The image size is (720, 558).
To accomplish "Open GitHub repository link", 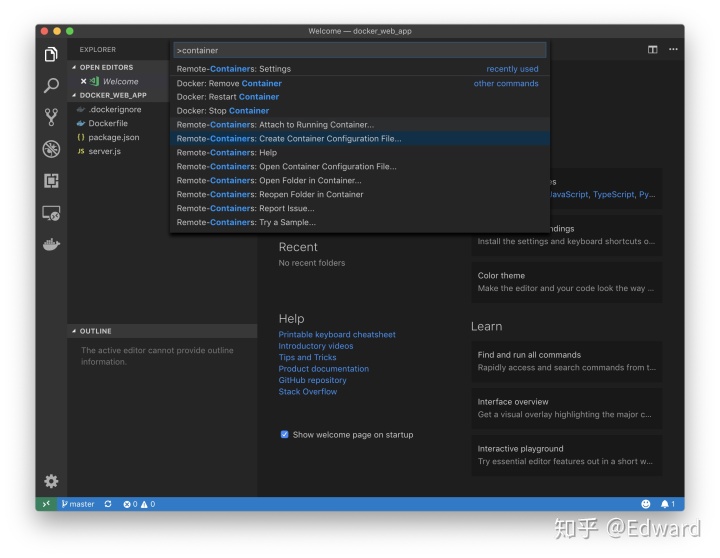I will tap(312, 380).
